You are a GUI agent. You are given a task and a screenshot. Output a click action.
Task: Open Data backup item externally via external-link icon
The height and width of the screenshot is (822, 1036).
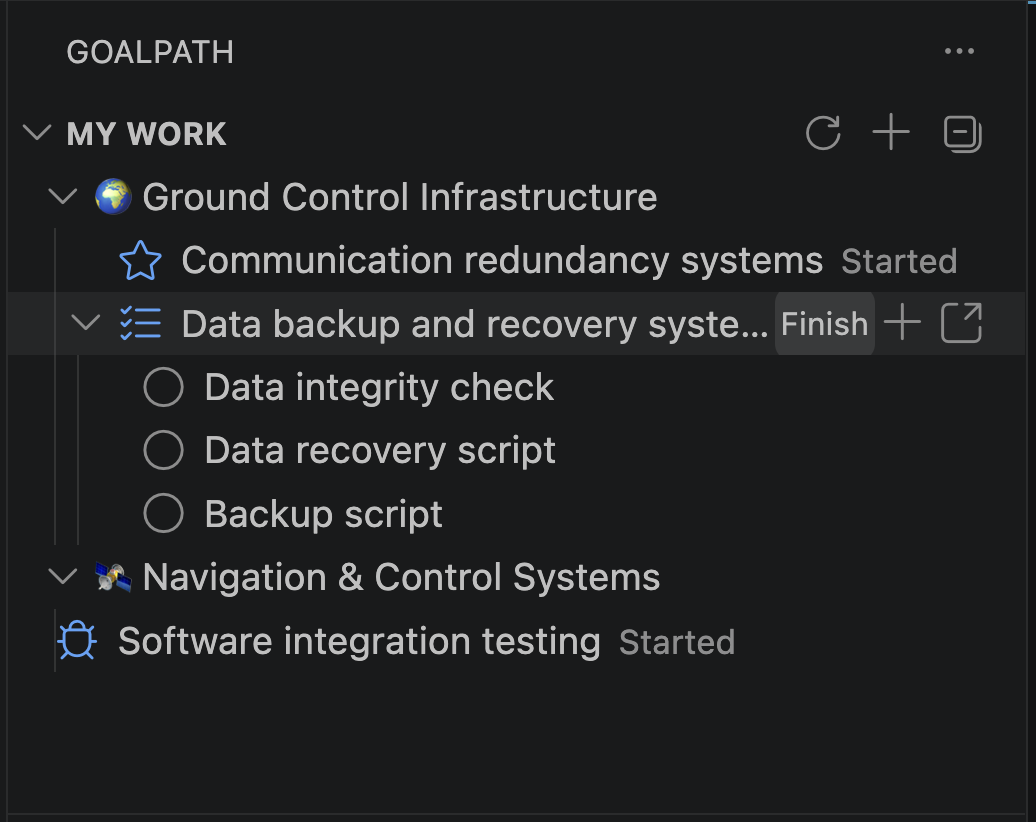(x=961, y=323)
